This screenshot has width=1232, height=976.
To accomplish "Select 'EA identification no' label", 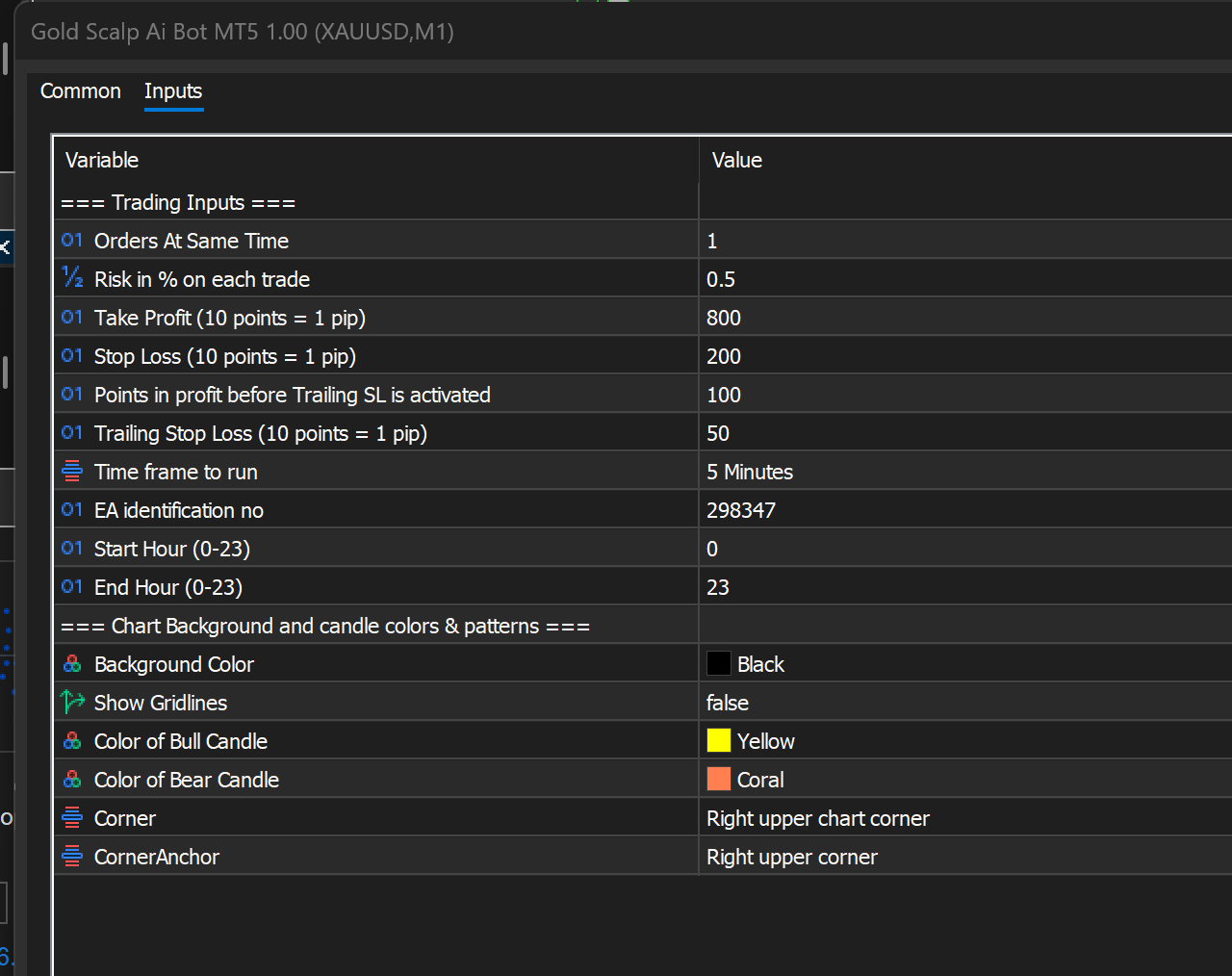I will tap(179, 510).
